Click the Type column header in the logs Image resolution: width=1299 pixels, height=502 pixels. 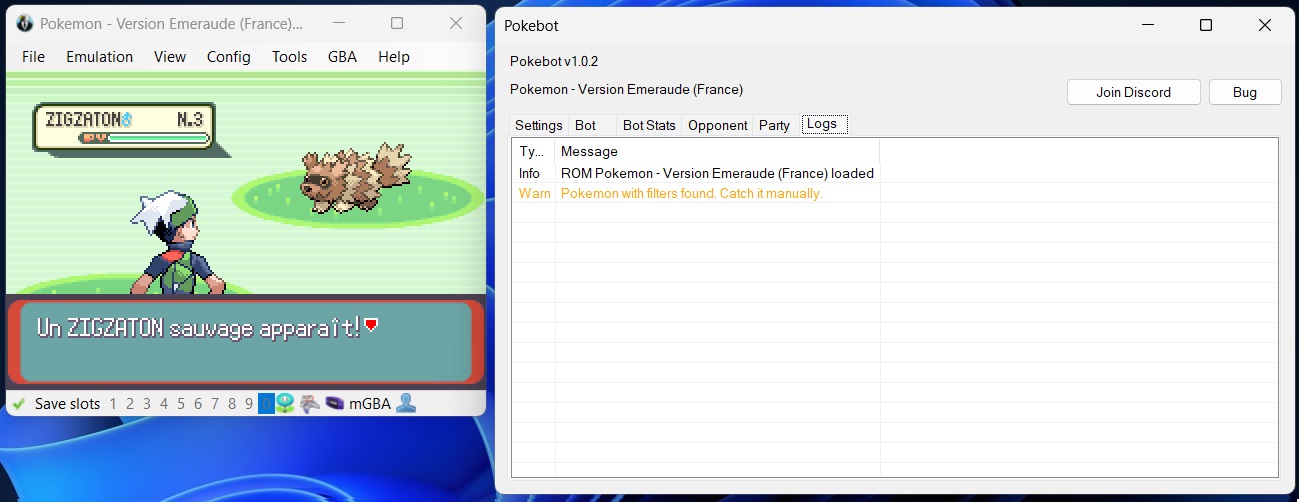[533, 152]
